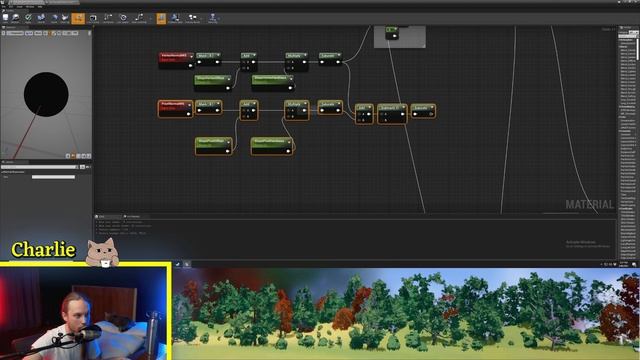This screenshot has width=640, height=360.
Task: Open the Edit menu
Action: click(x=11, y=7)
